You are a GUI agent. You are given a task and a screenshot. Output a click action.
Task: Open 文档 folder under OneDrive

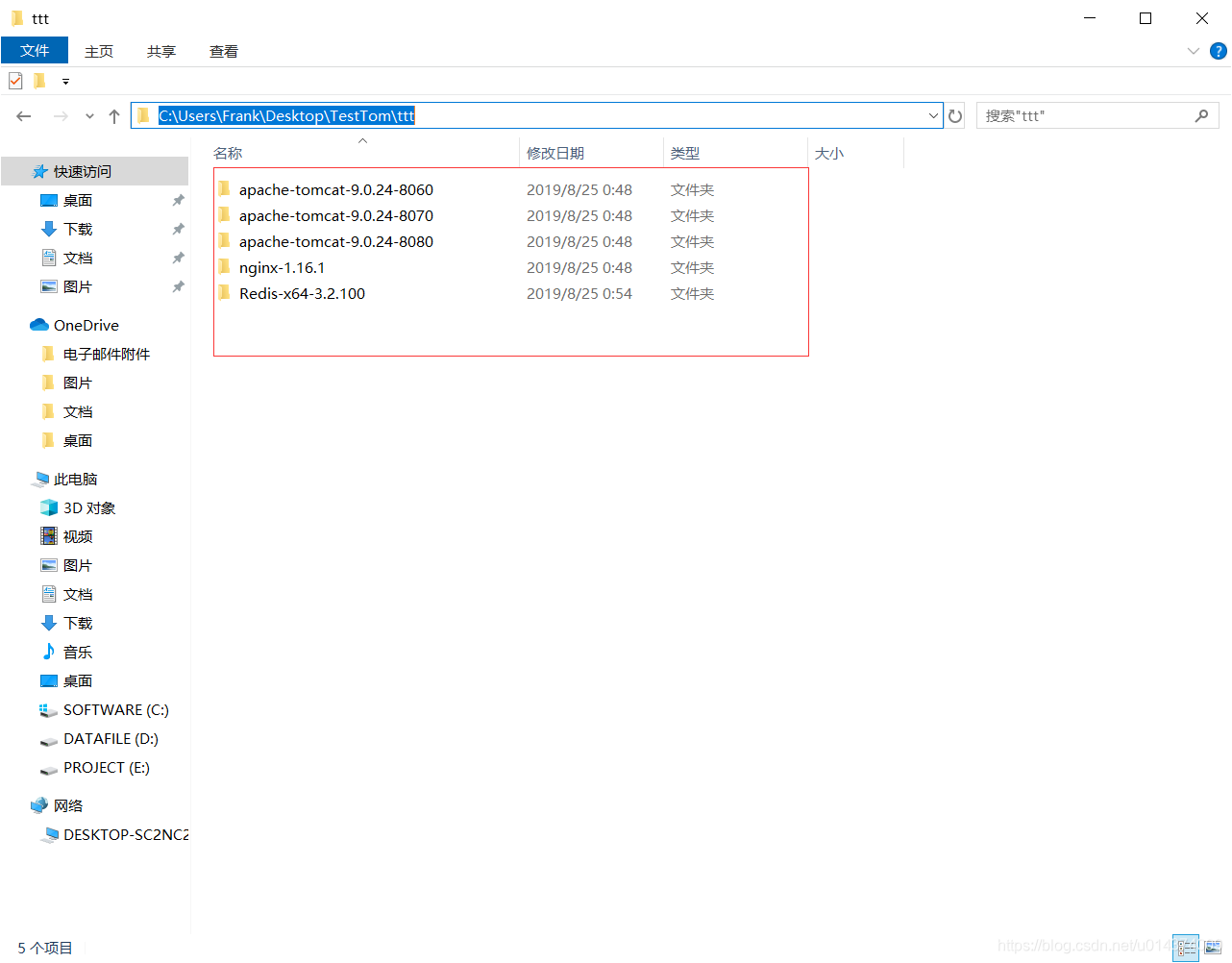[78, 411]
